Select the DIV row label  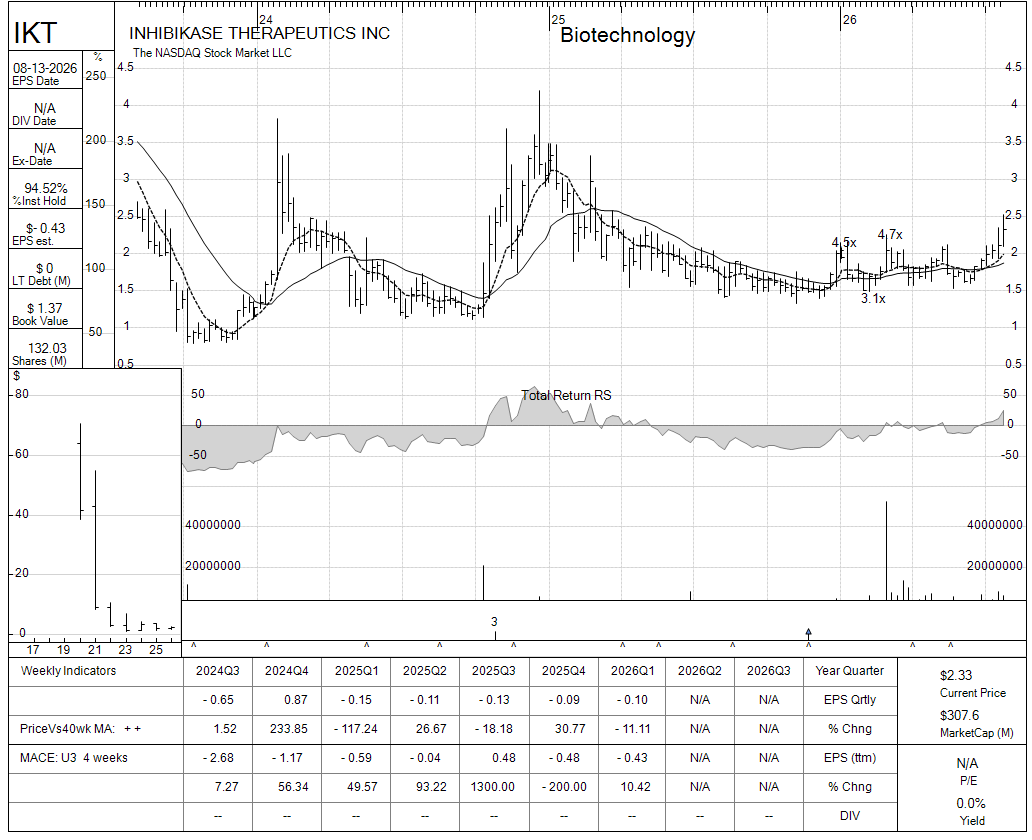[x=850, y=816]
